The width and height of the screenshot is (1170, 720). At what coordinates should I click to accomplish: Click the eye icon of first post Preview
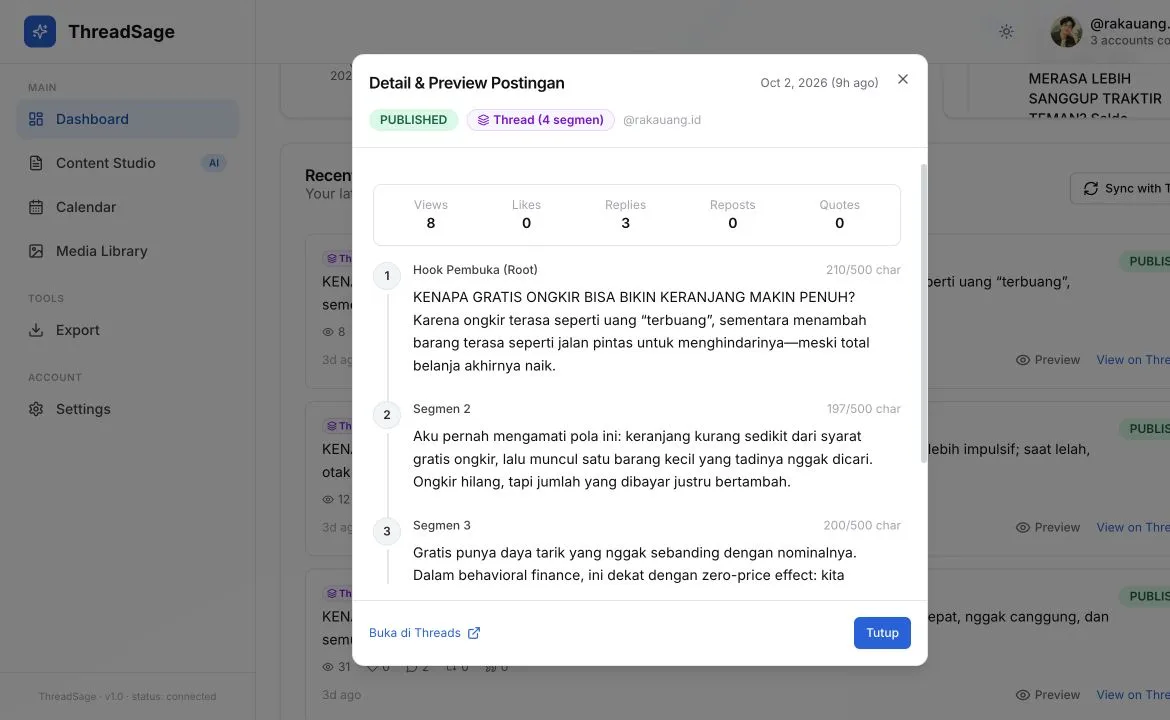coord(1023,360)
